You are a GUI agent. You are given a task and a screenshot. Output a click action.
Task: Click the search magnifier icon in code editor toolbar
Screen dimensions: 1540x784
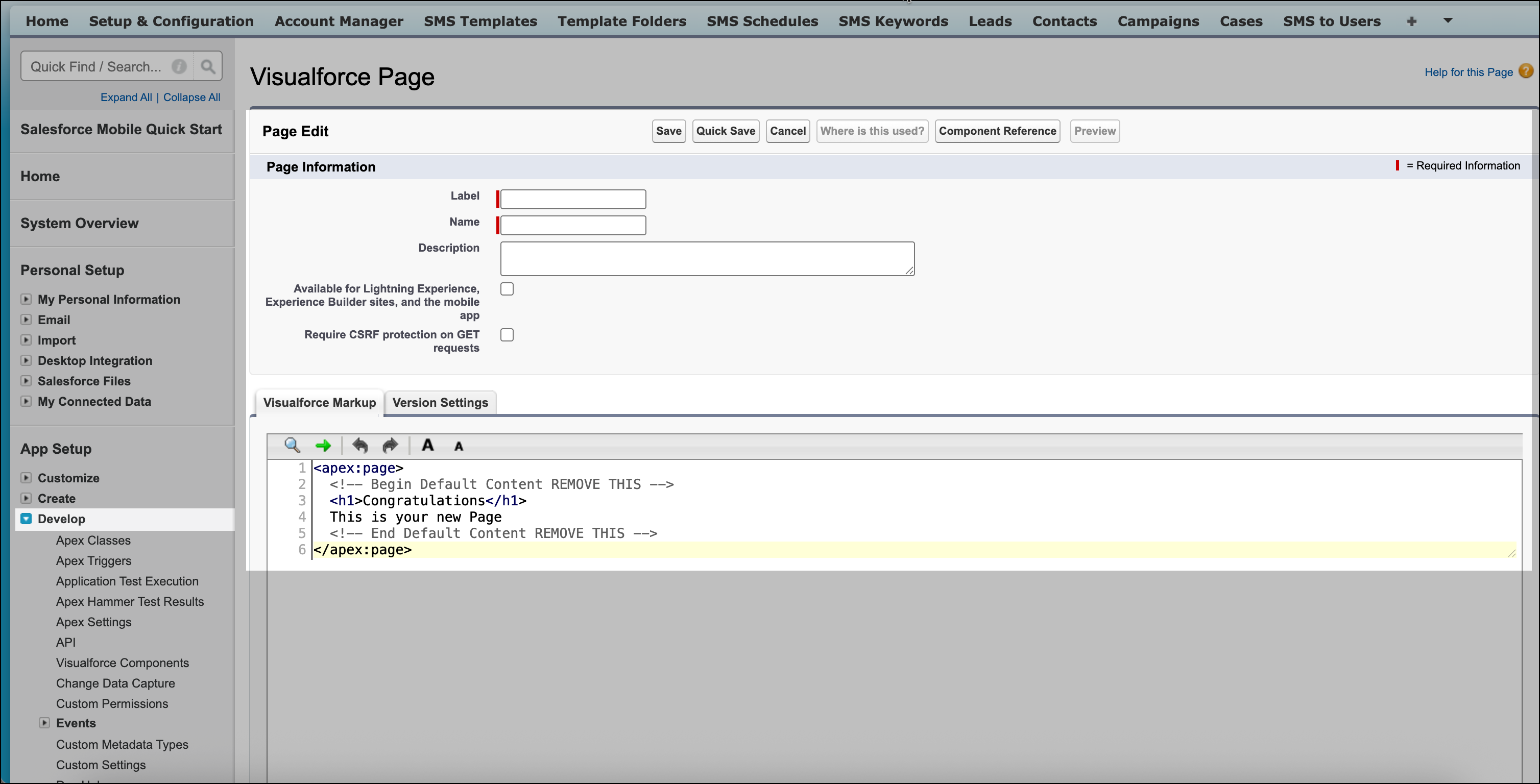(292, 445)
